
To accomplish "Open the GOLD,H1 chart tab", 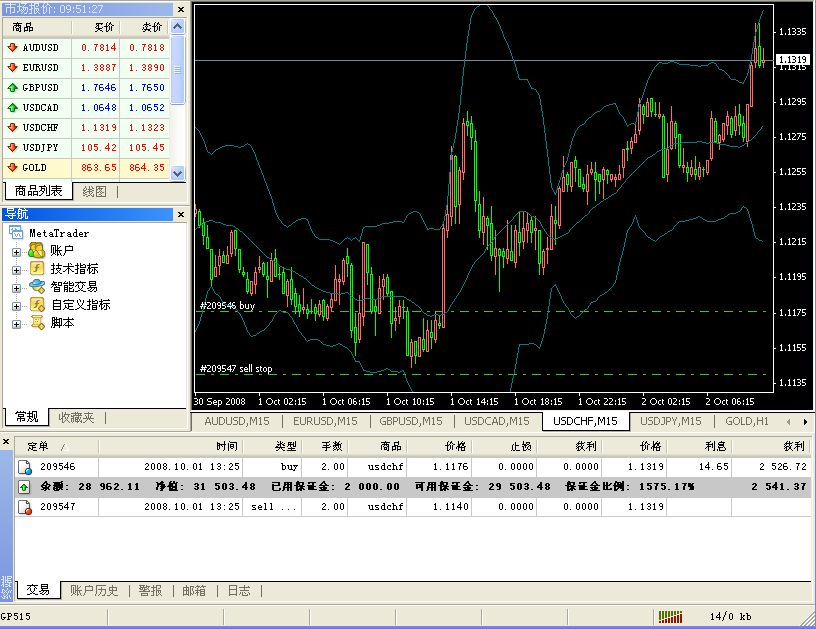I will 746,421.
